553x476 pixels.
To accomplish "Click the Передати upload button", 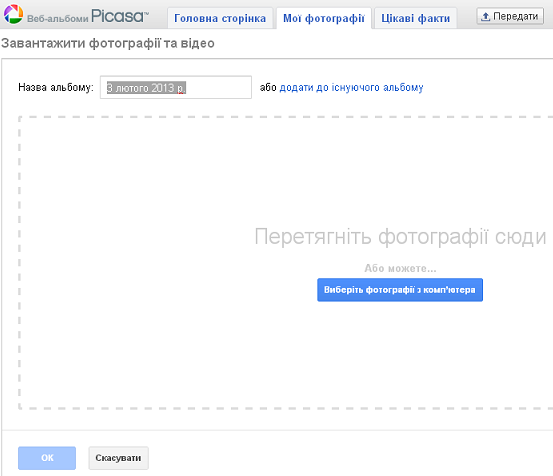I will [x=510, y=16].
